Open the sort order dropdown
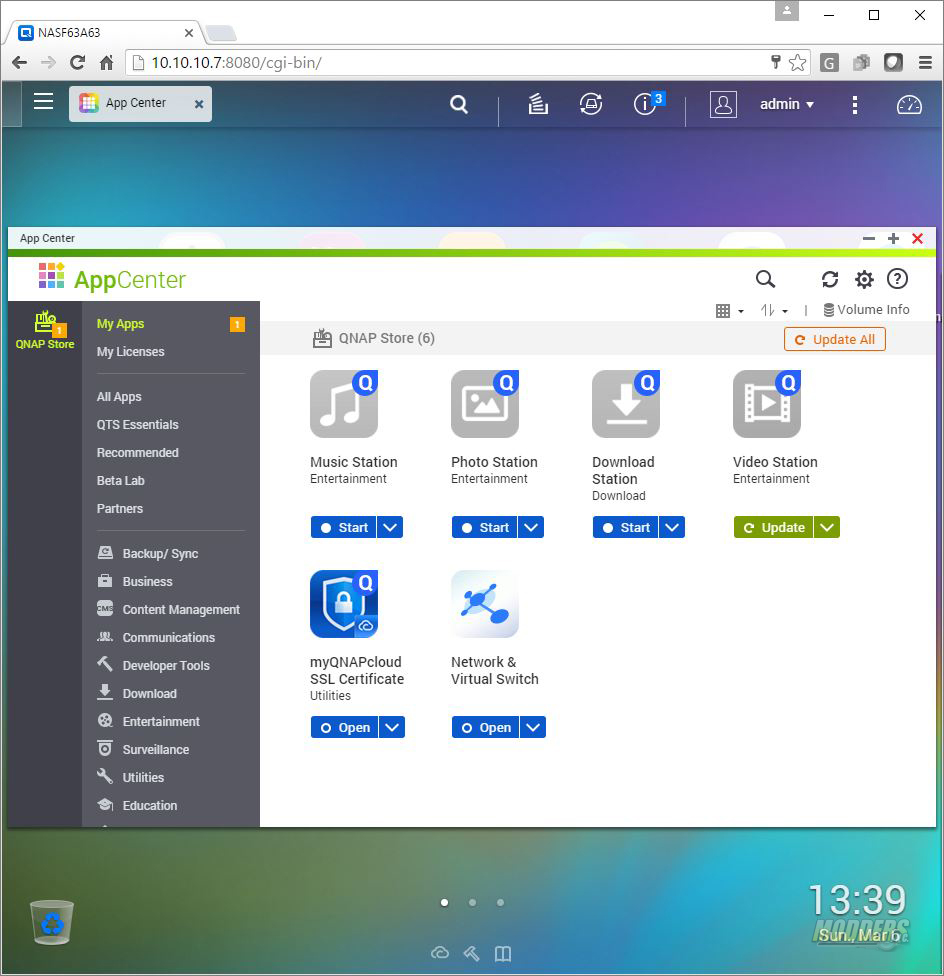 [x=774, y=310]
